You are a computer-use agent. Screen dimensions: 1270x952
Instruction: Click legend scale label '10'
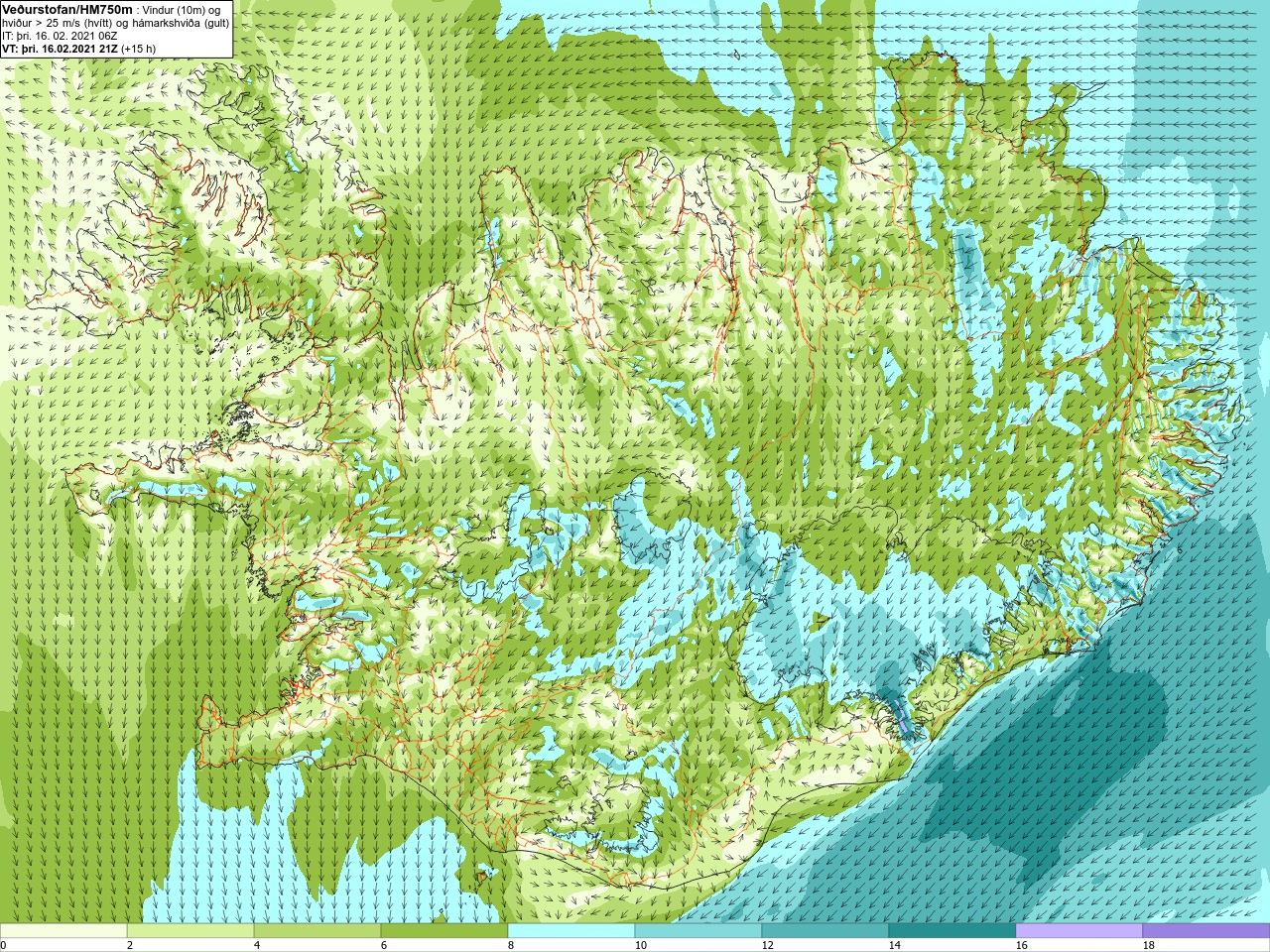pyautogui.click(x=640, y=945)
